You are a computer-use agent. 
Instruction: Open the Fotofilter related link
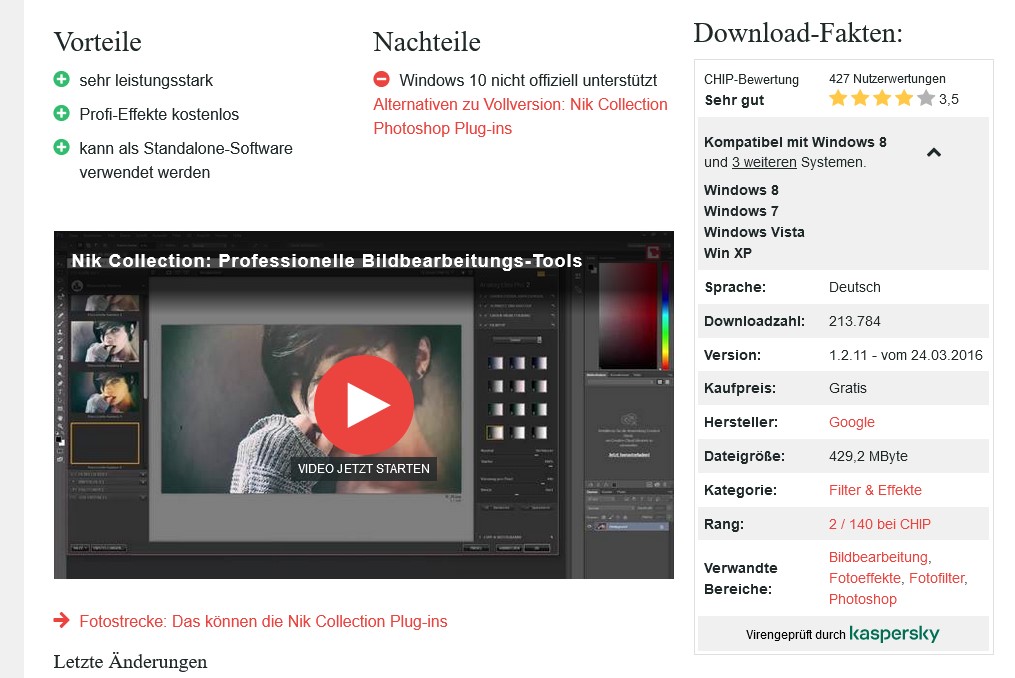936,578
